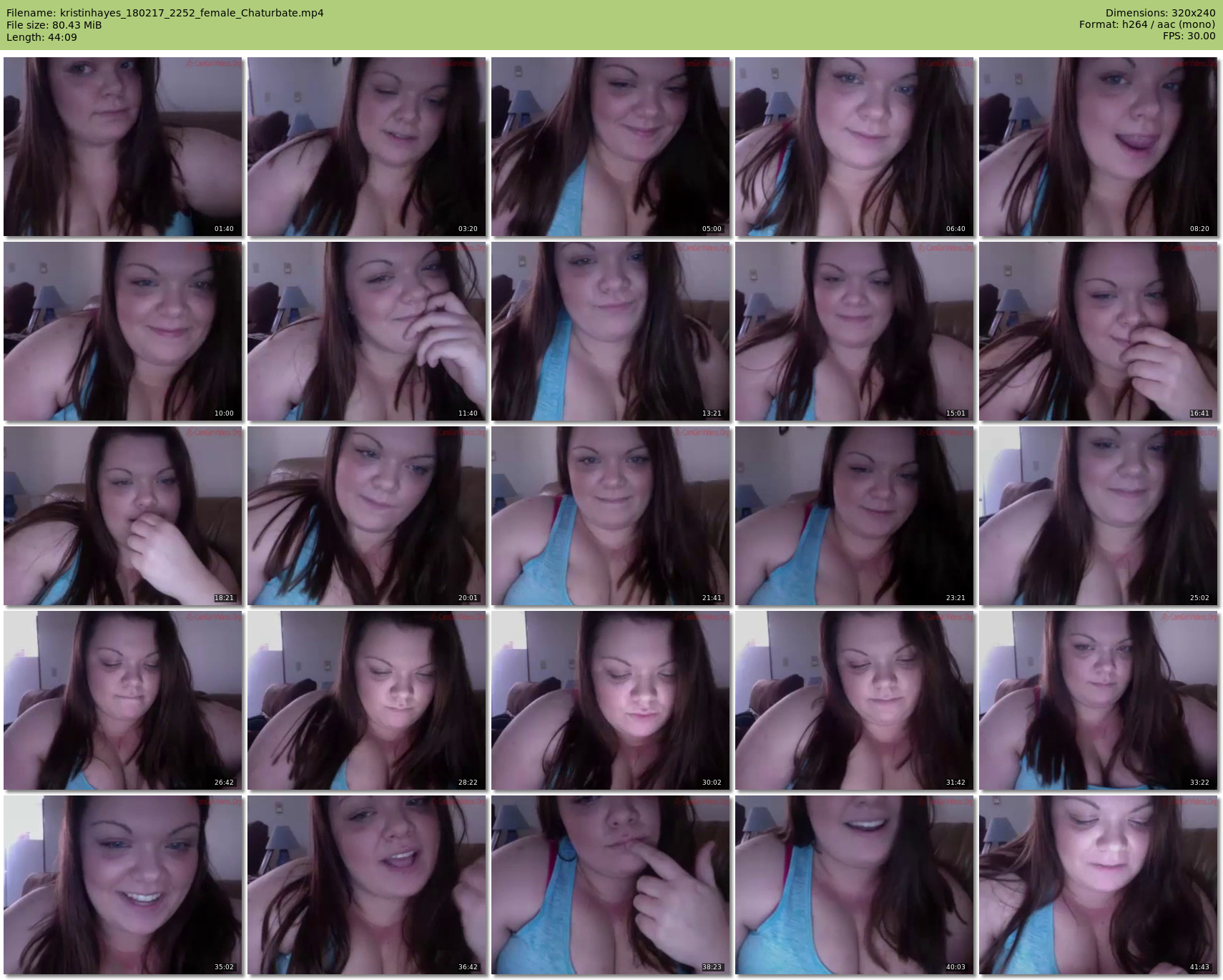Choose the frame captured at 06:40
This screenshot has width=1223, height=980.
pos(855,147)
